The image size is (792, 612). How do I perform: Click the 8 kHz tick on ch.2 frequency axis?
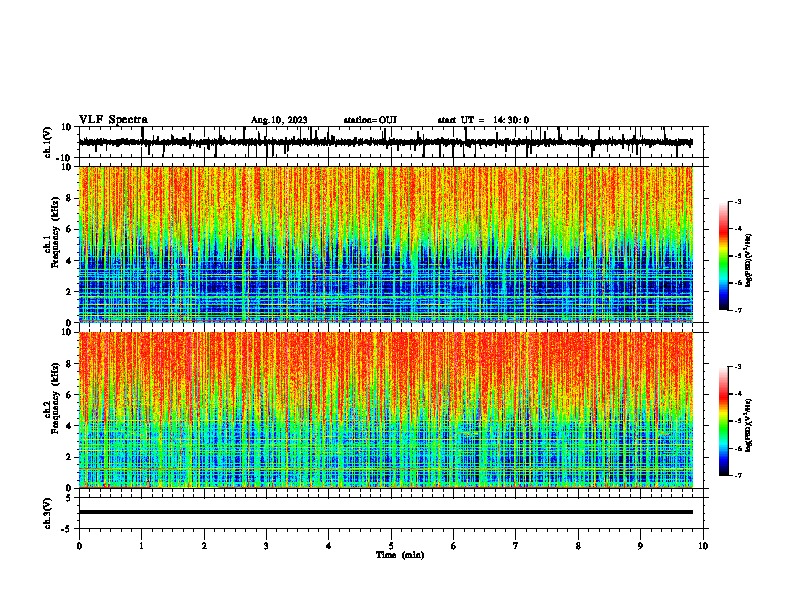(70, 364)
